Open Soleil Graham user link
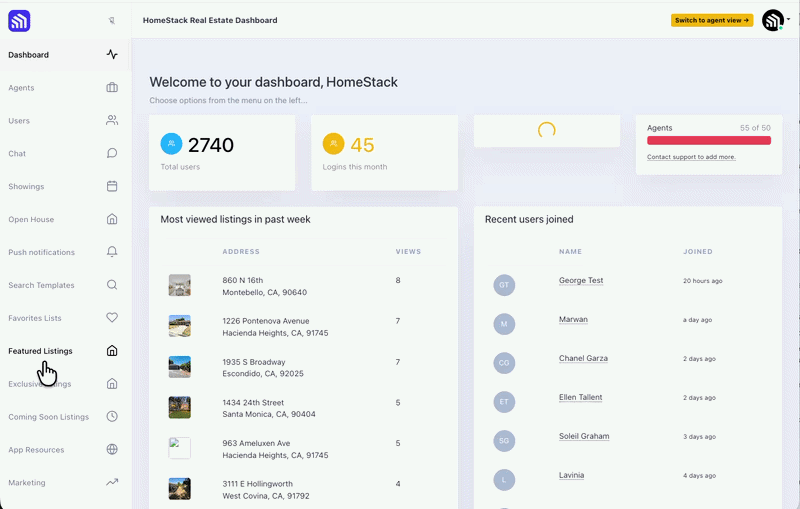The image size is (800, 509). click(584, 436)
